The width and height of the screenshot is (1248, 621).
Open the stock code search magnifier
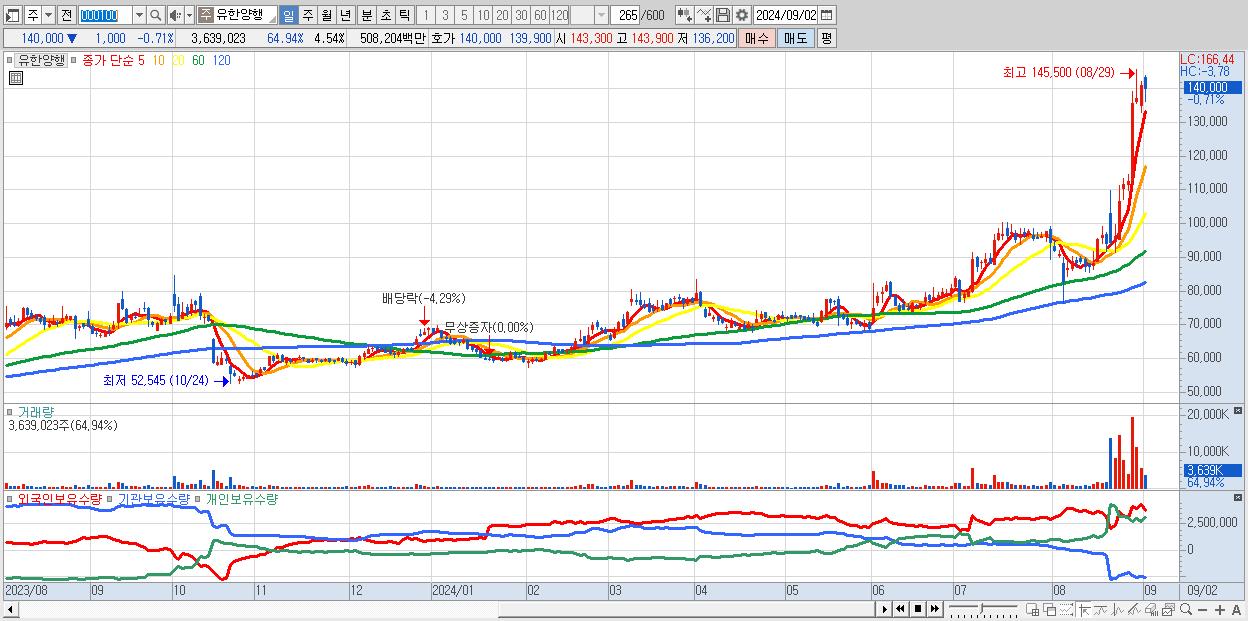(155, 15)
